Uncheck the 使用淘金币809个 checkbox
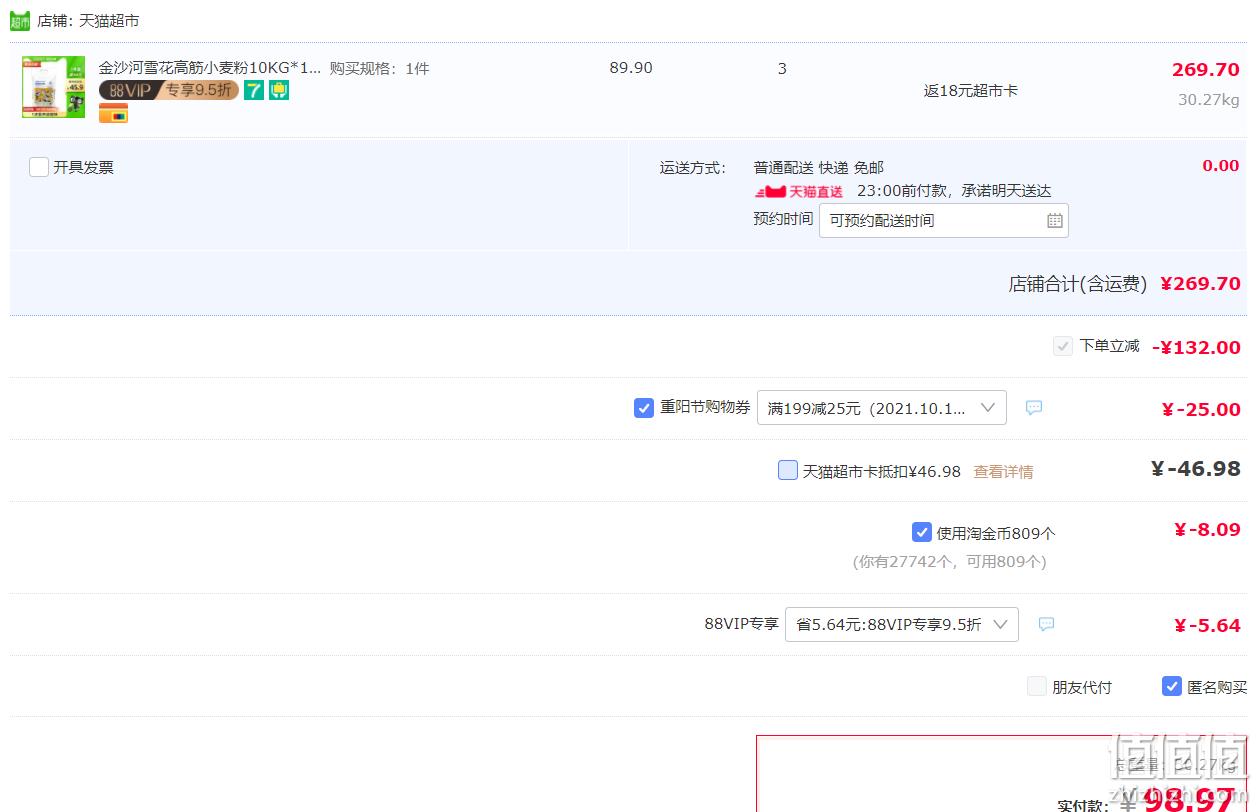This screenshot has width=1258, height=812. coord(922,532)
